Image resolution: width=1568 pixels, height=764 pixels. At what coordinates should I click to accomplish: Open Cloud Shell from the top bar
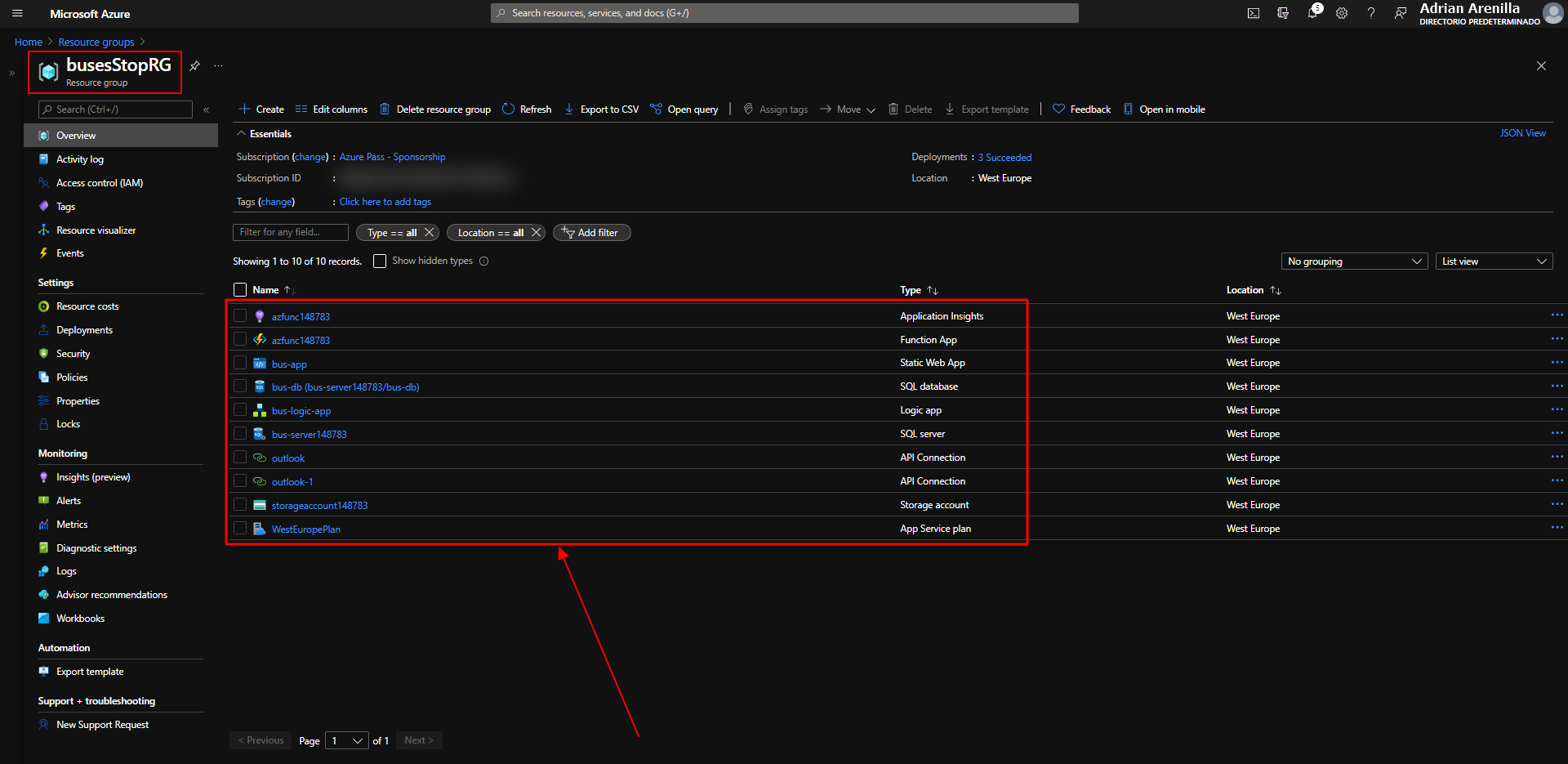pyautogui.click(x=1254, y=13)
